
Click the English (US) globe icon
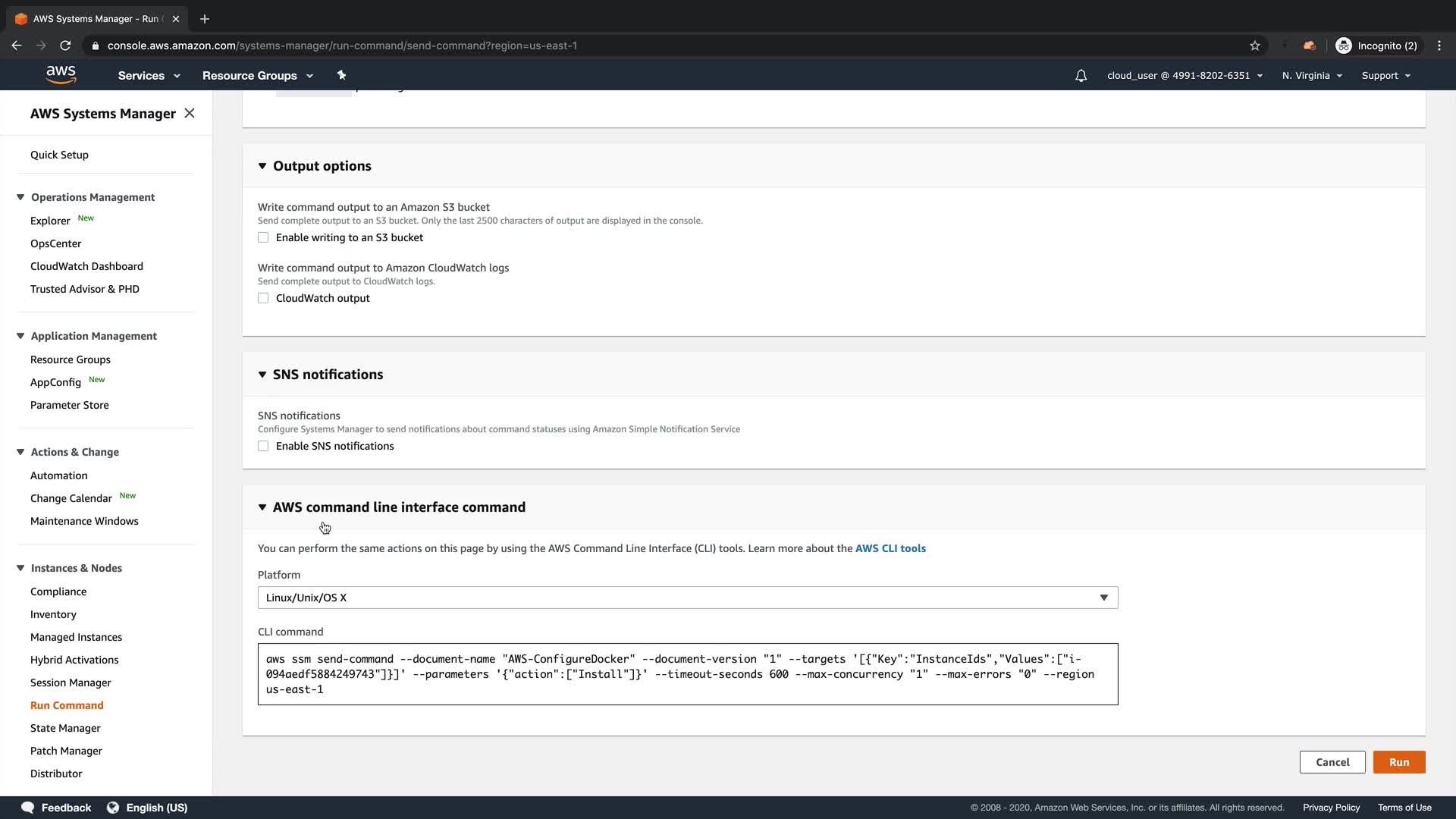click(113, 808)
